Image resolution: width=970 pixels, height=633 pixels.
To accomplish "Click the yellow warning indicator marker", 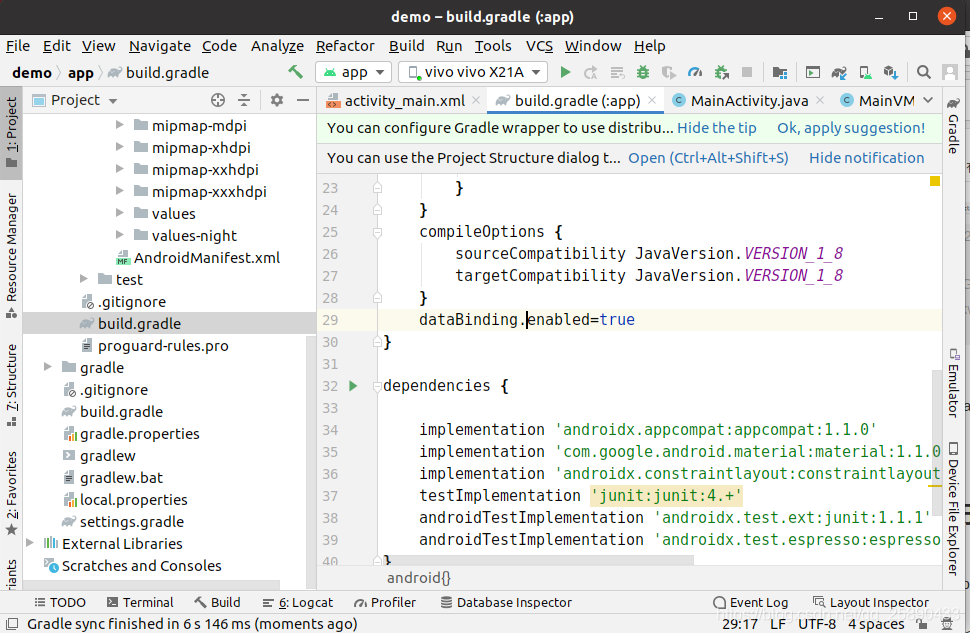I will pyautogui.click(x=935, y=181).
